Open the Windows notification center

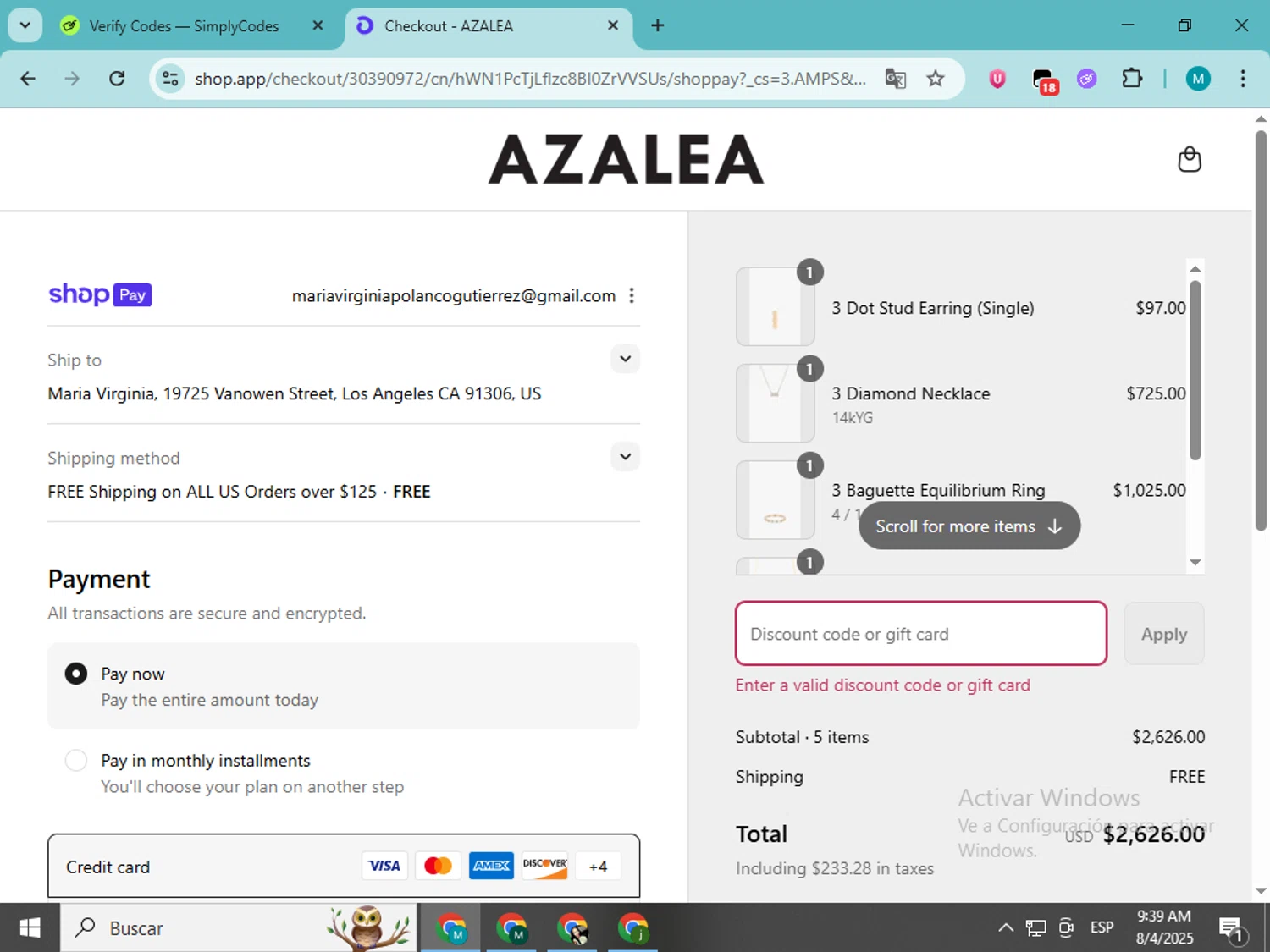1232,928
